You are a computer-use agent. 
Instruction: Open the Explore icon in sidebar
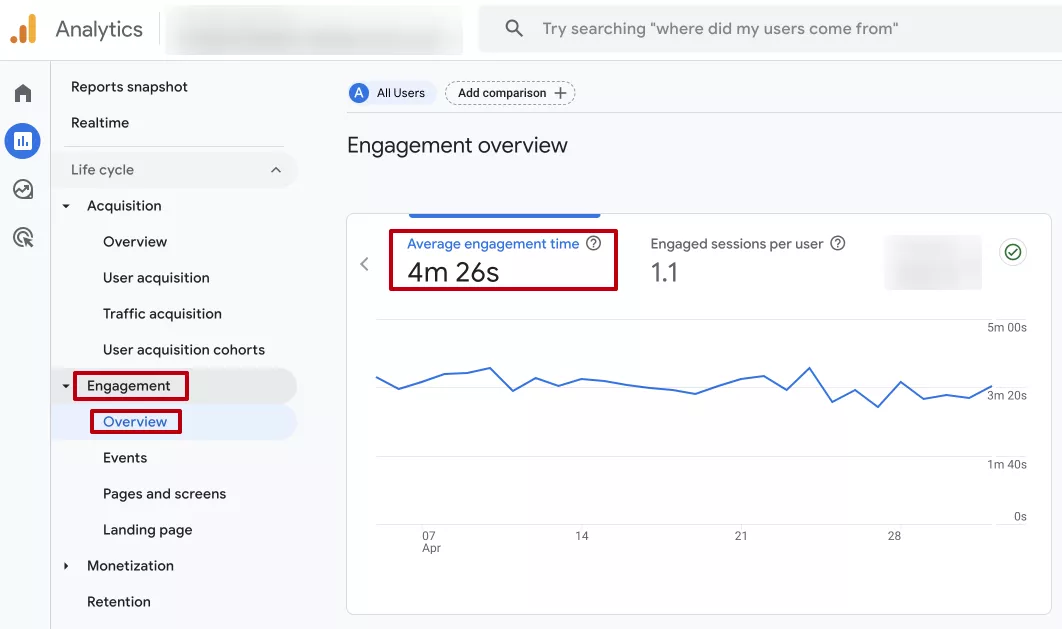[23, 190]
